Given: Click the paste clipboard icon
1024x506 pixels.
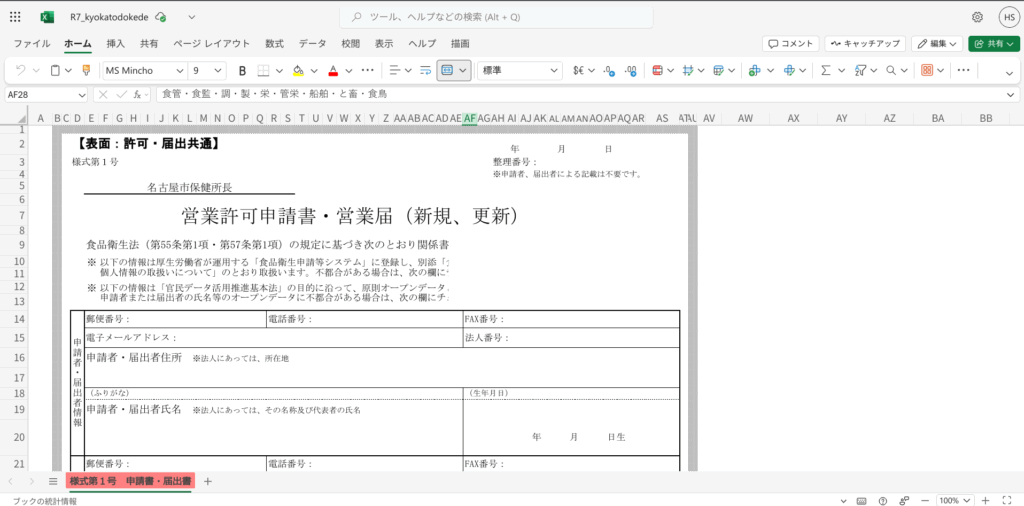Looking at the screenshot, I should pyautogui.click(x=56, y=71).
